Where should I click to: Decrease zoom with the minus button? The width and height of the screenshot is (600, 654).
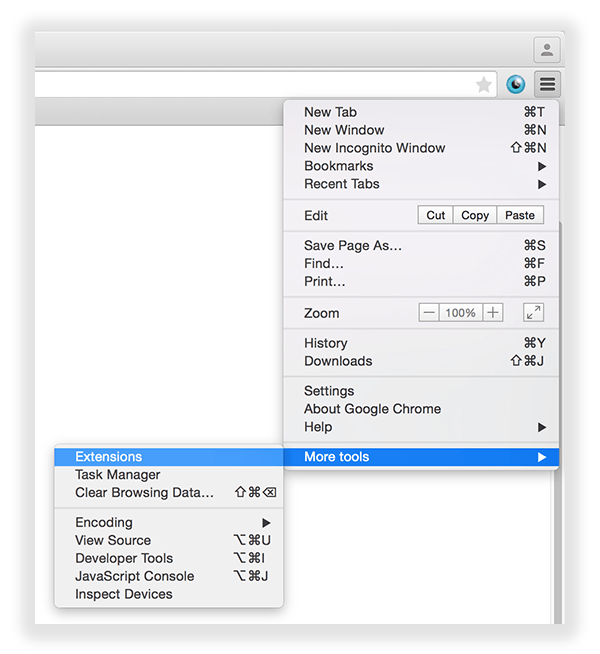(429, 312)
